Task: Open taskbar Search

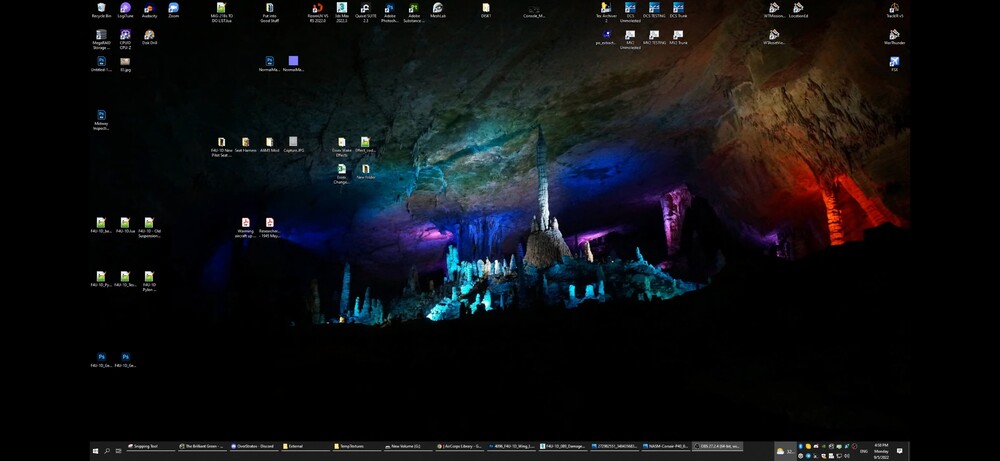Action: (107, 451)
